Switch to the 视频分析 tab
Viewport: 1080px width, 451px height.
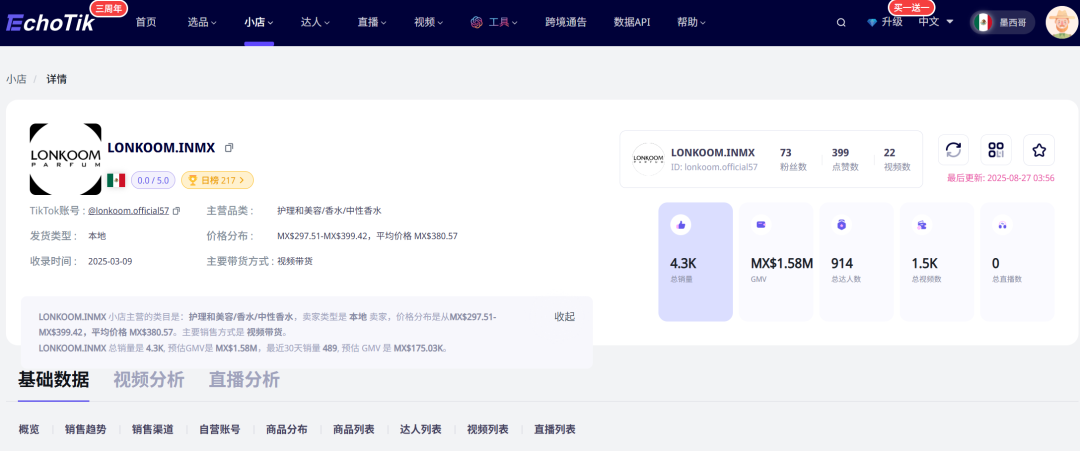click(x=148, y=380)
